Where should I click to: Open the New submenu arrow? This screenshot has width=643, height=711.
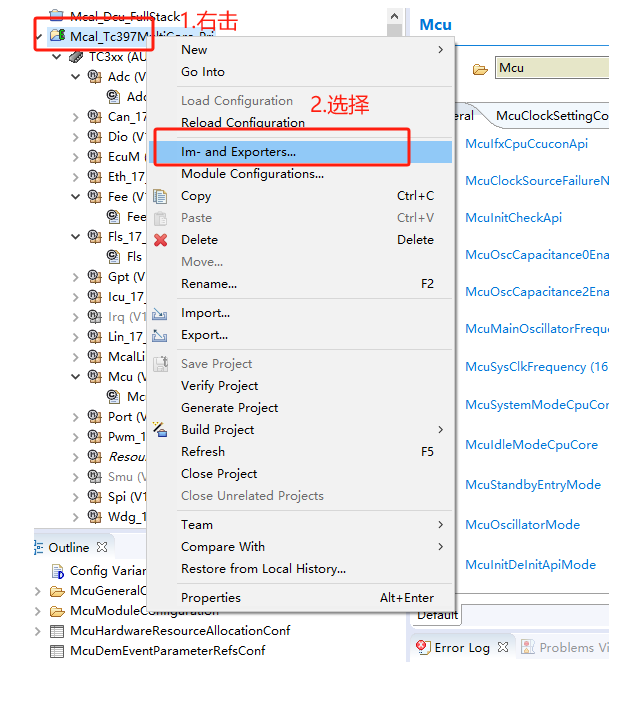point(440,50)
